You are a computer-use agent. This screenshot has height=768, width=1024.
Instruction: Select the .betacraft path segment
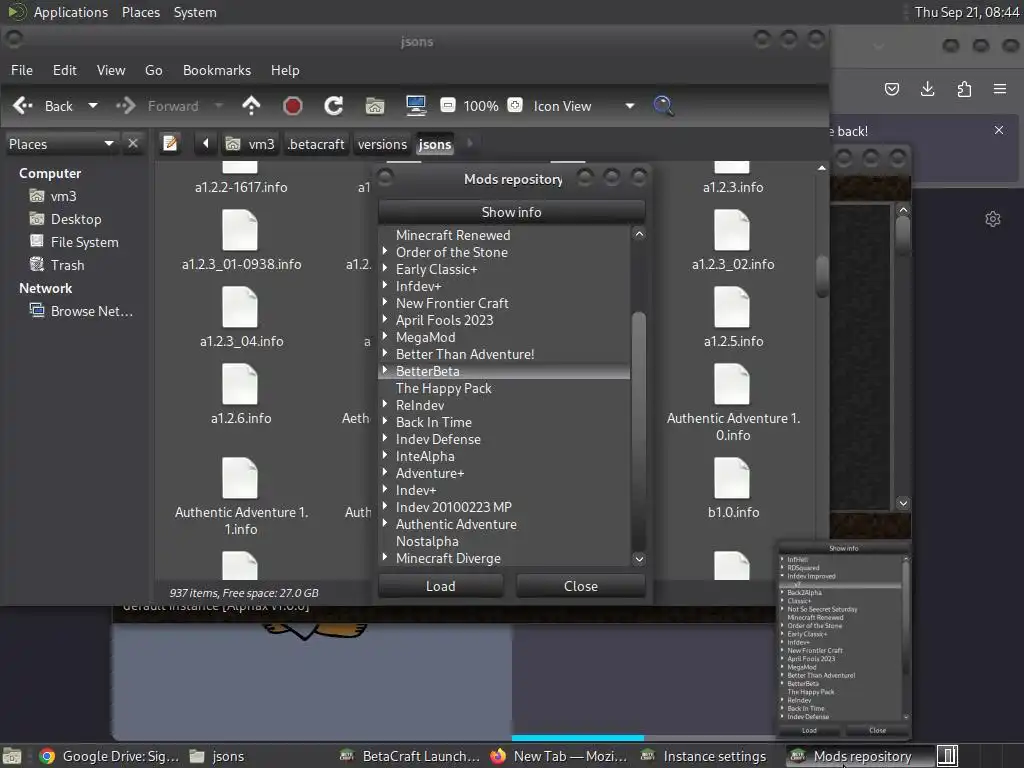pos(316,144)
